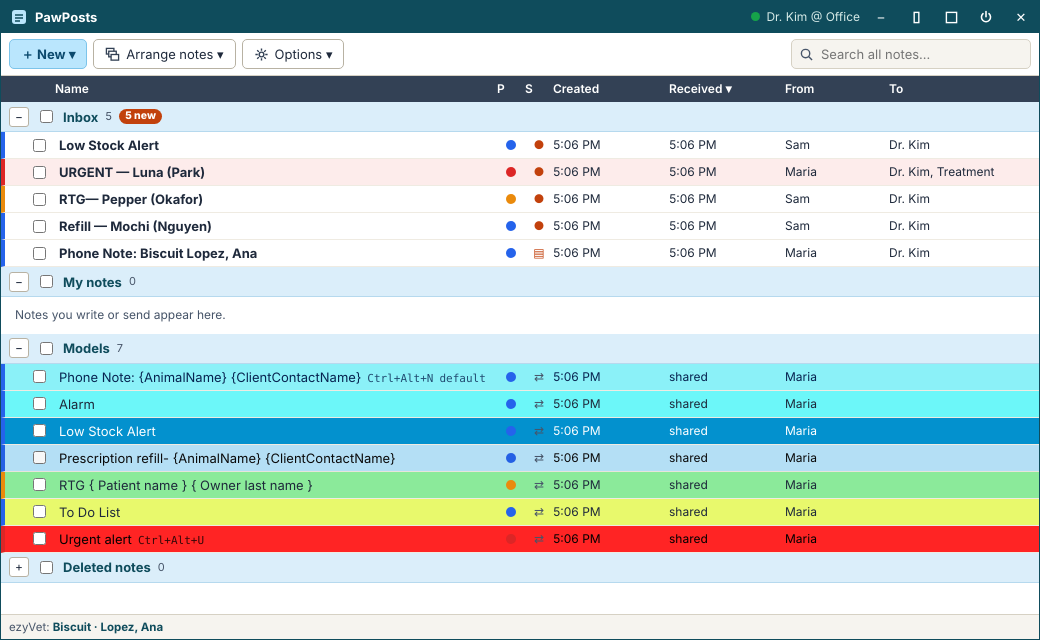Check the URGENT — Luna (Park) note
This screenshot has width=1040, height=640.
pos(40,172)
